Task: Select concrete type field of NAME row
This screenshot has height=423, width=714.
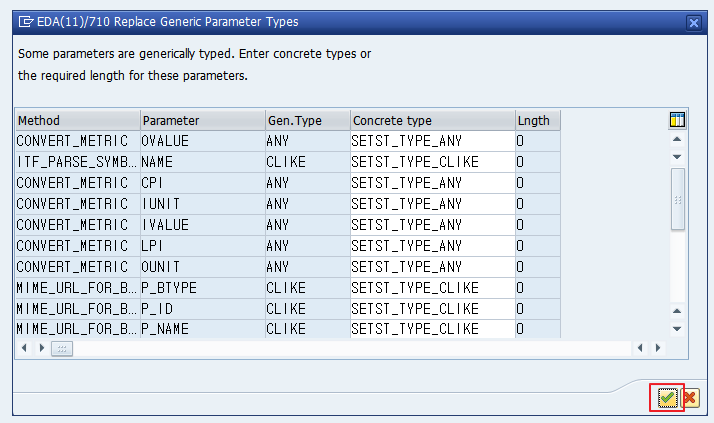Action: (x=433, y=162)
